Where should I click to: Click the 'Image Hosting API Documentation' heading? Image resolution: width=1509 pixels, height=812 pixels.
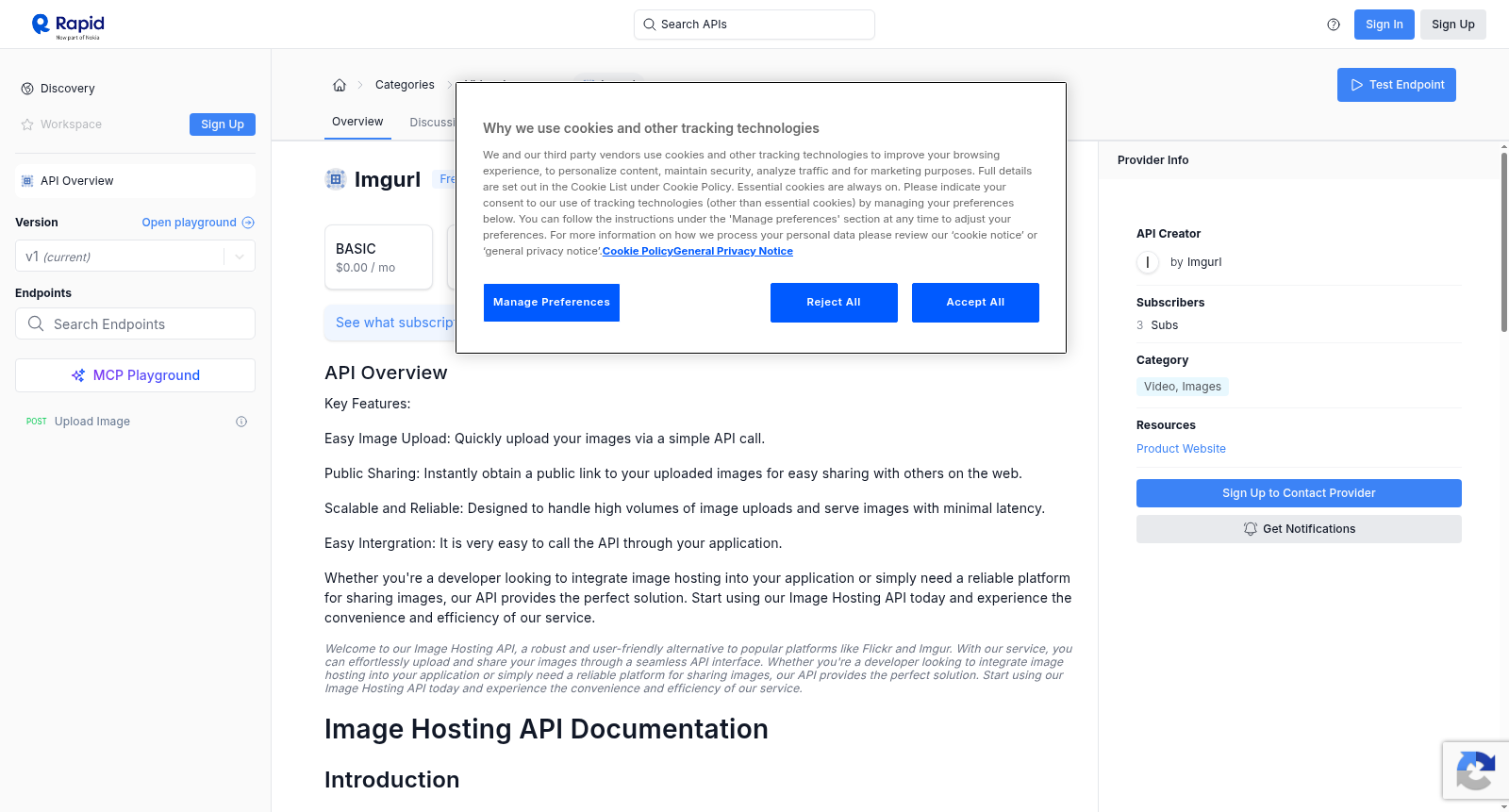546,729
